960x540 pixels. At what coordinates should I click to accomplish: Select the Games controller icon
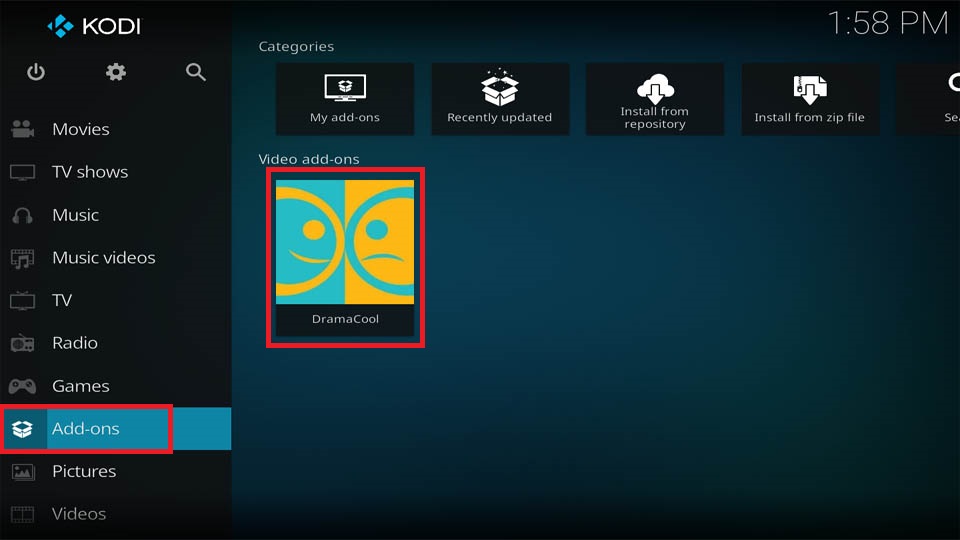pos(23,386)
